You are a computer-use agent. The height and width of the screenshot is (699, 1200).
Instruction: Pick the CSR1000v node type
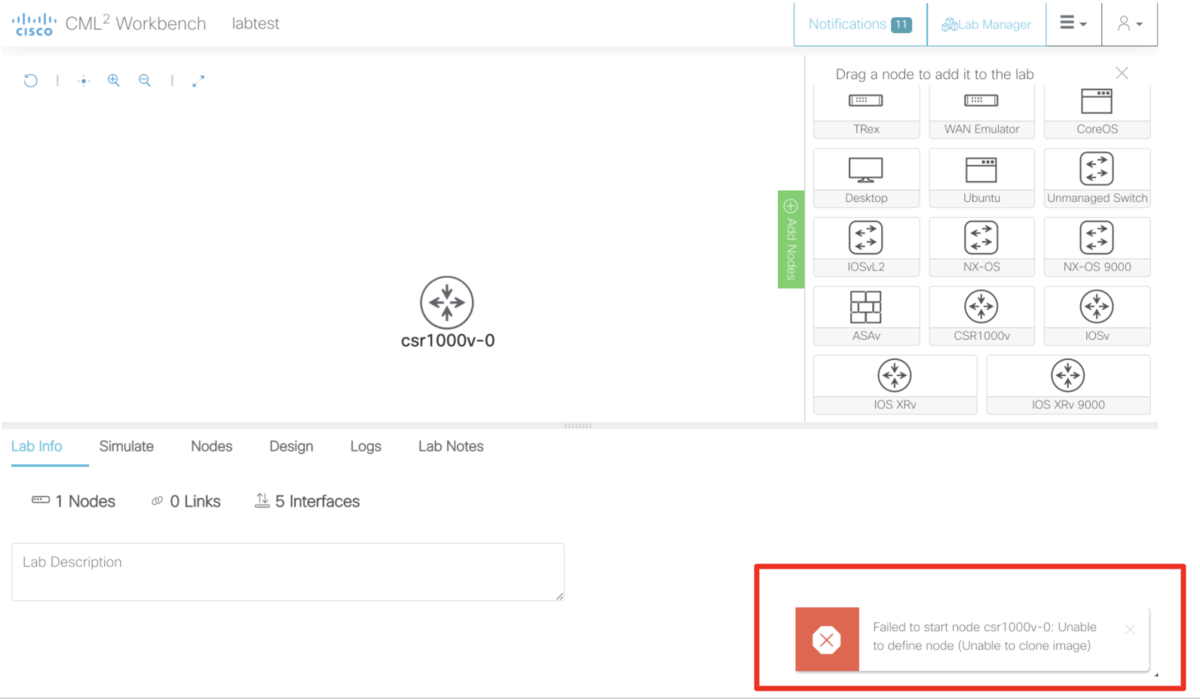coord(981,316)
